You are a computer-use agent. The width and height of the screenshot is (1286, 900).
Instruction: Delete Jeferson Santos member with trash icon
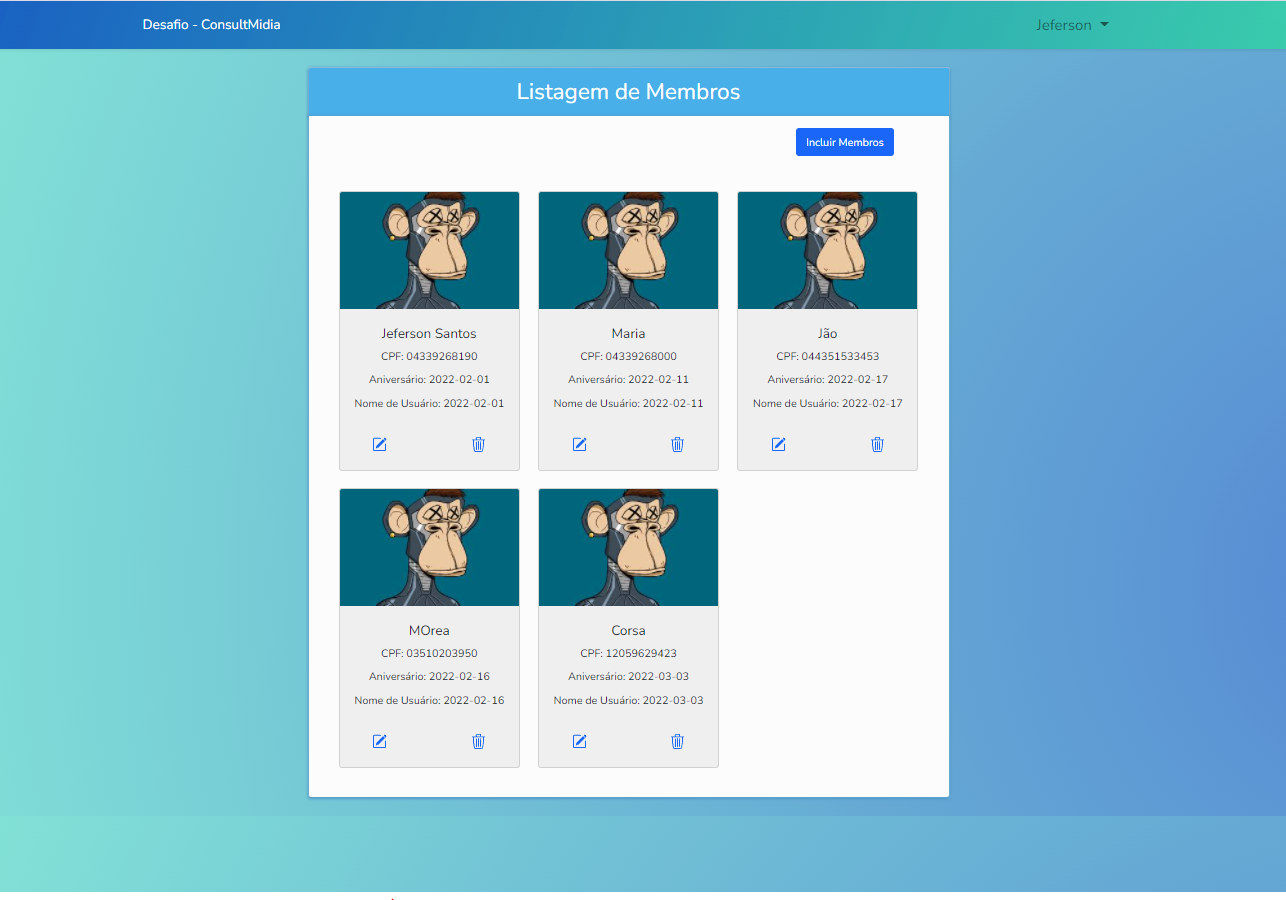coord(478,444)
